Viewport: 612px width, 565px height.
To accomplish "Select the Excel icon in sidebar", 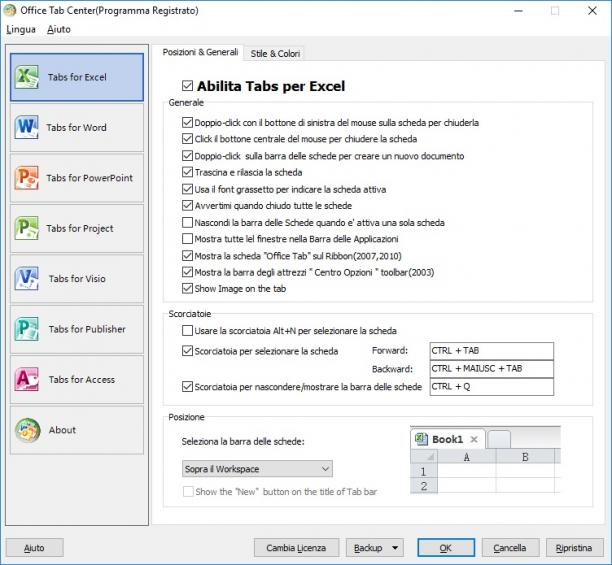I will (27, 77).
